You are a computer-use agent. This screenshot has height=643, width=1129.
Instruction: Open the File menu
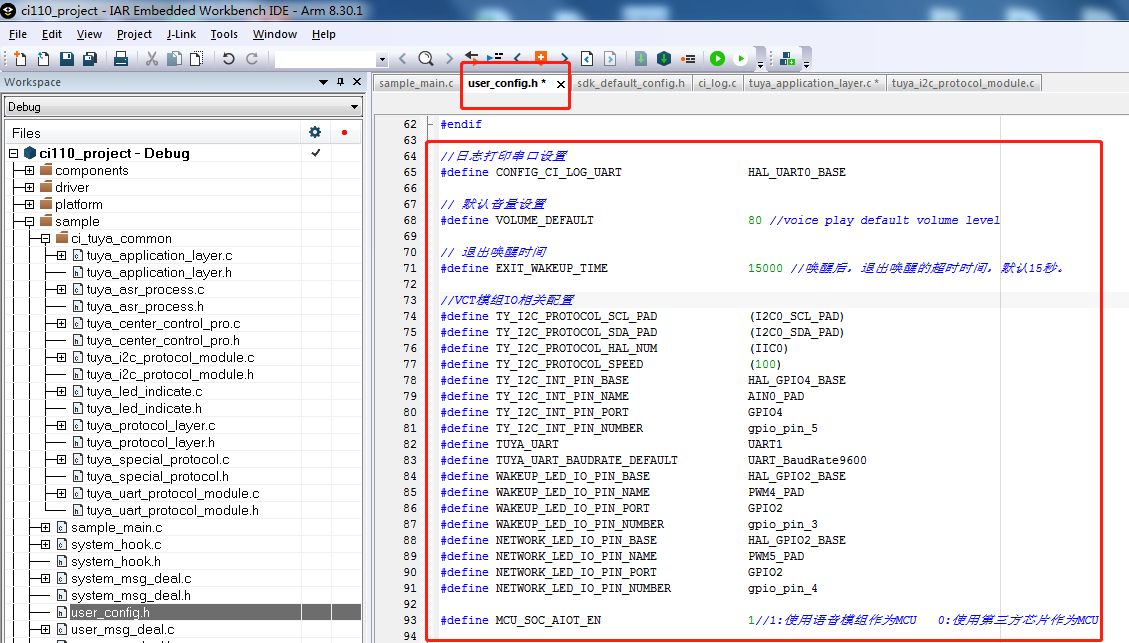[18, 34]
